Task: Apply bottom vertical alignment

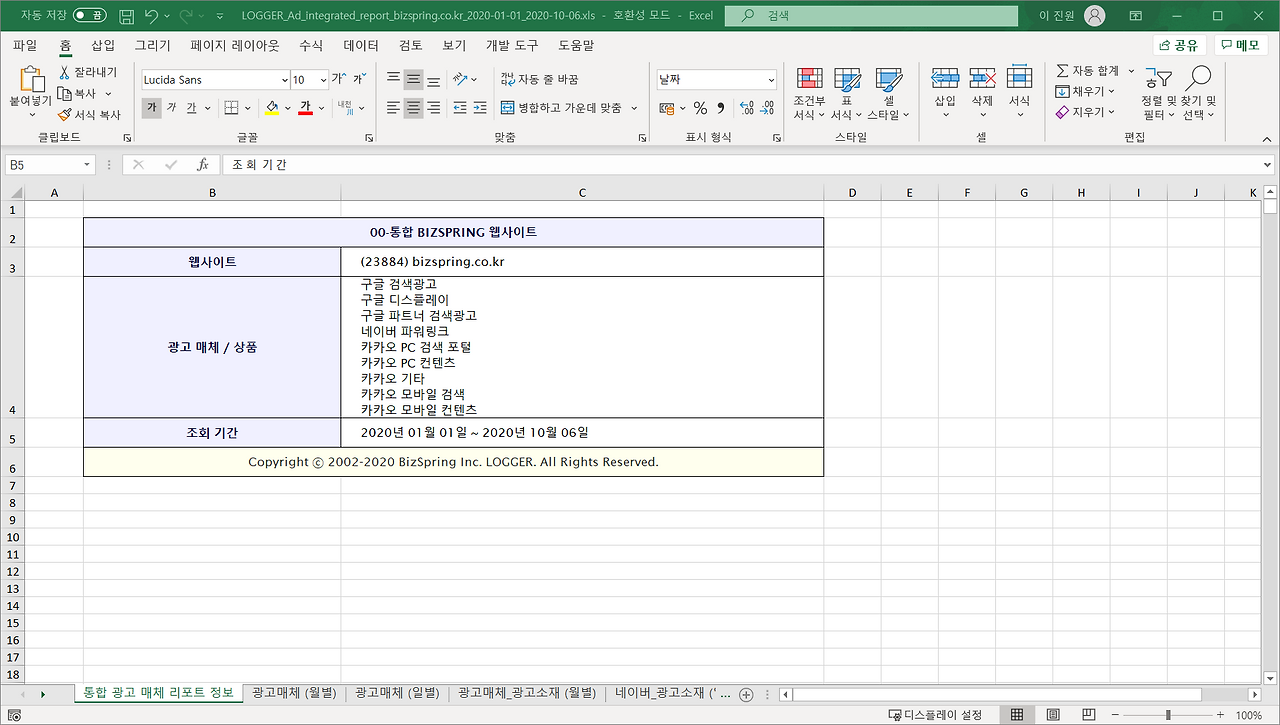Action: point(433,80)
